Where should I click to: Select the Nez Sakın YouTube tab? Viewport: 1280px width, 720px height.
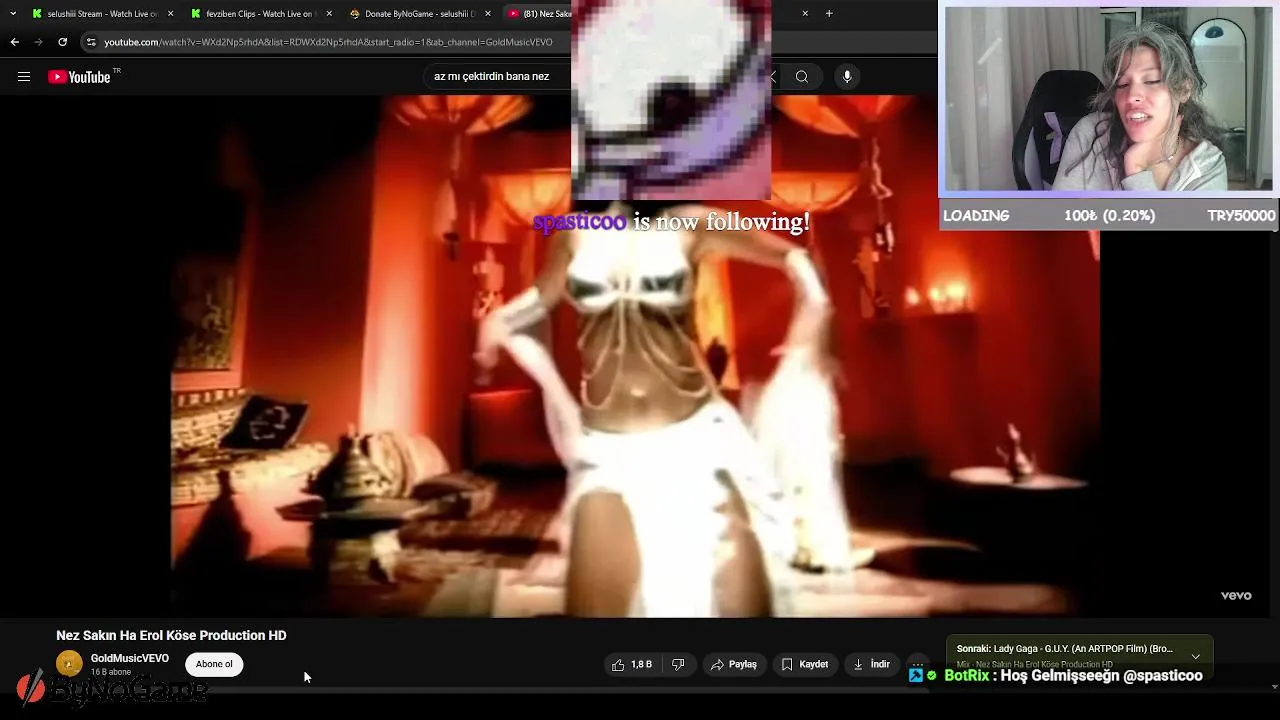tap(540, 14)
